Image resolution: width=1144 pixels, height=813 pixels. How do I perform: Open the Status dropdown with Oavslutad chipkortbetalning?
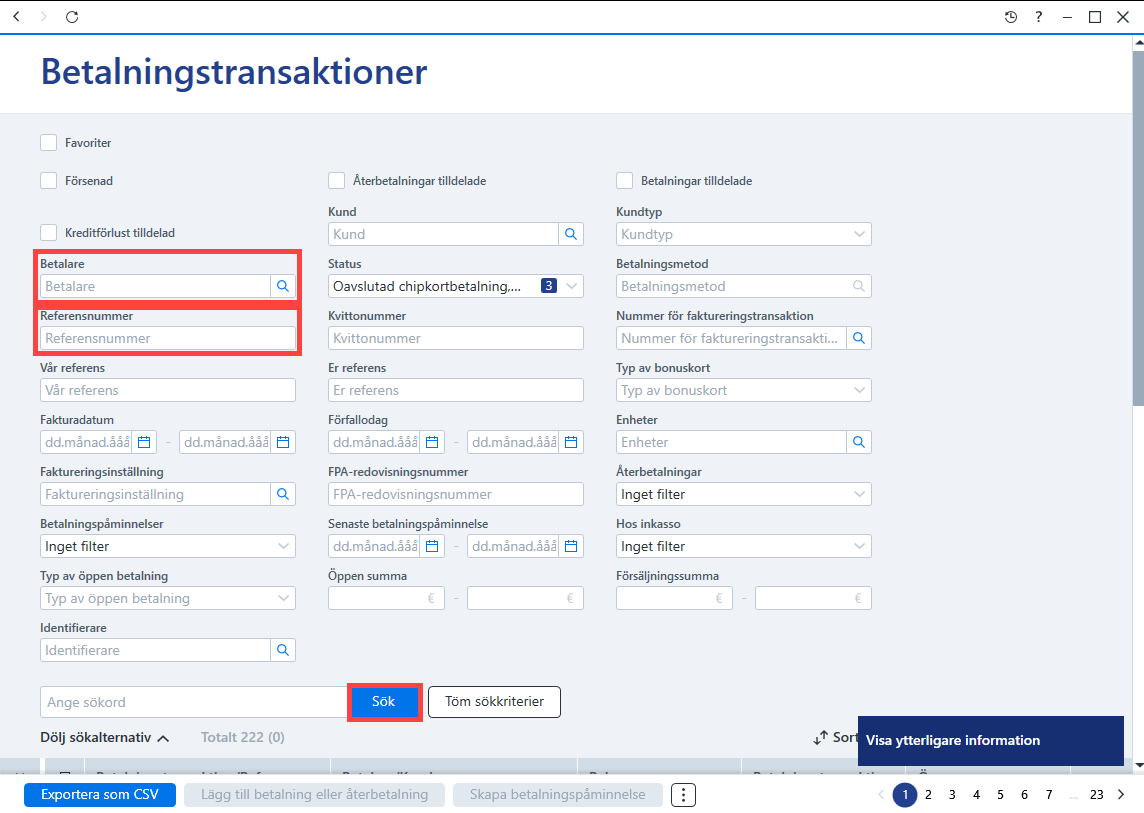tap(456, 286)
